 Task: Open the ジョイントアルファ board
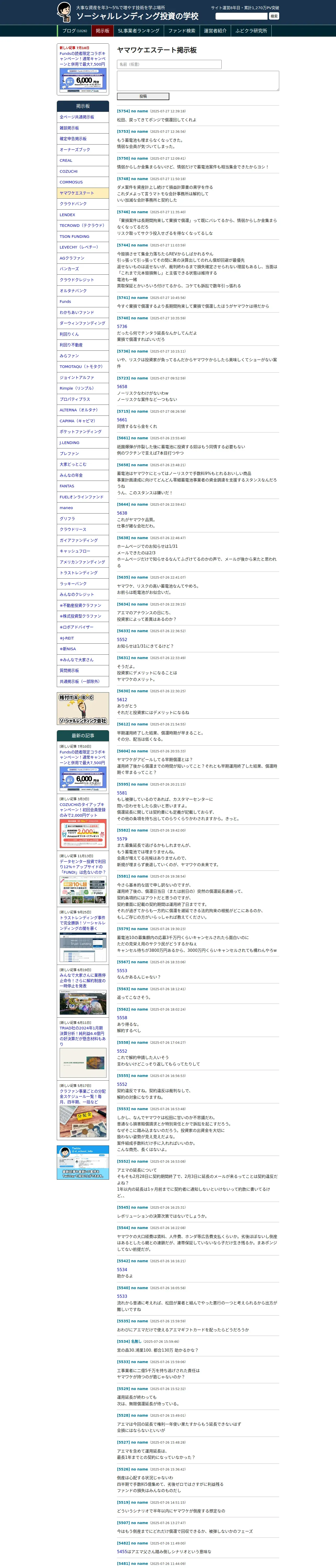tap(83, 377)
